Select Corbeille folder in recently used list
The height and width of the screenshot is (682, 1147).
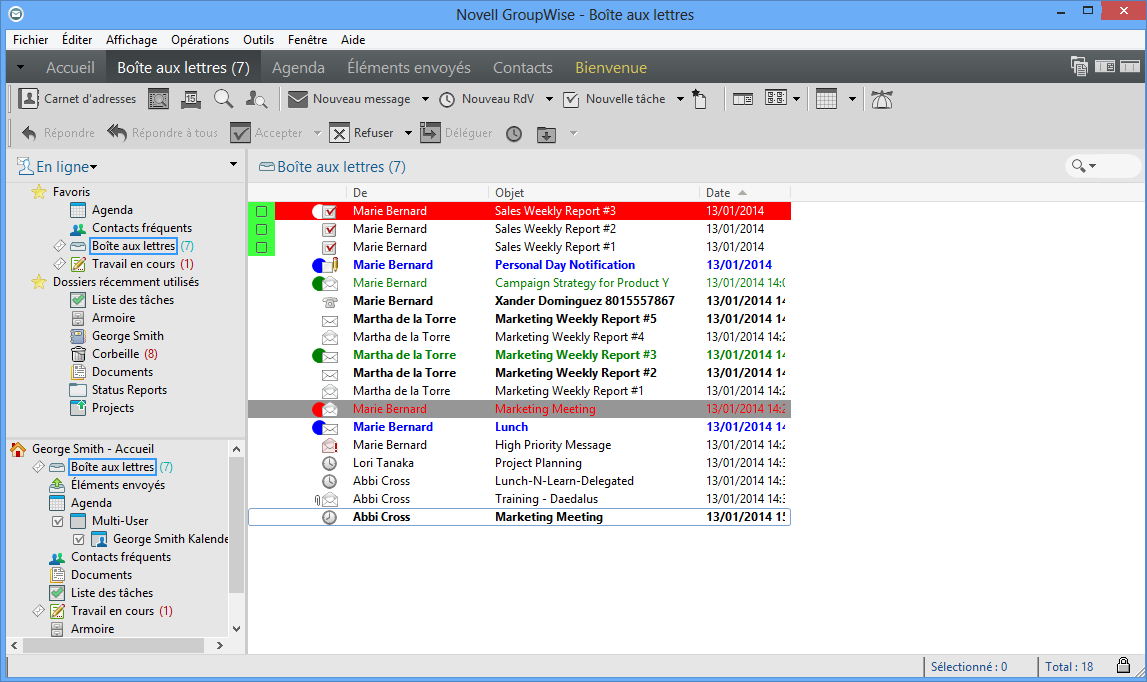pos(114,353)
